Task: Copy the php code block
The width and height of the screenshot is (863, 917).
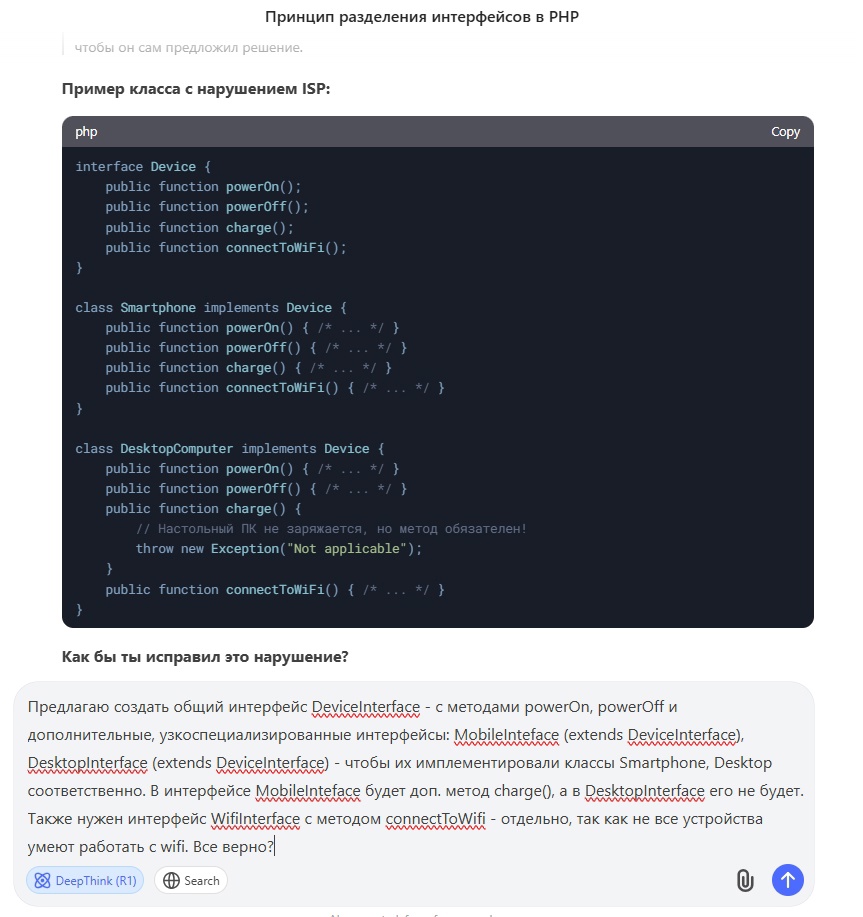Action: (785, 132)
